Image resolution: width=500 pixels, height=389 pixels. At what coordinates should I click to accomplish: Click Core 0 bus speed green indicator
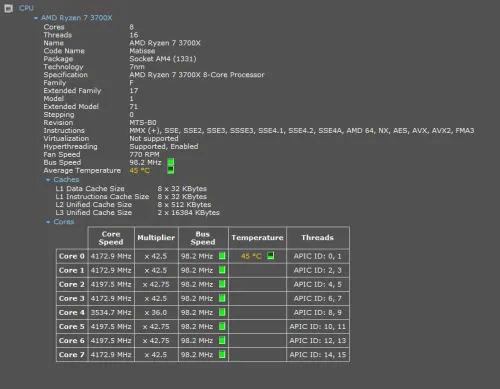pyautogui.click(x=222, y=256)
